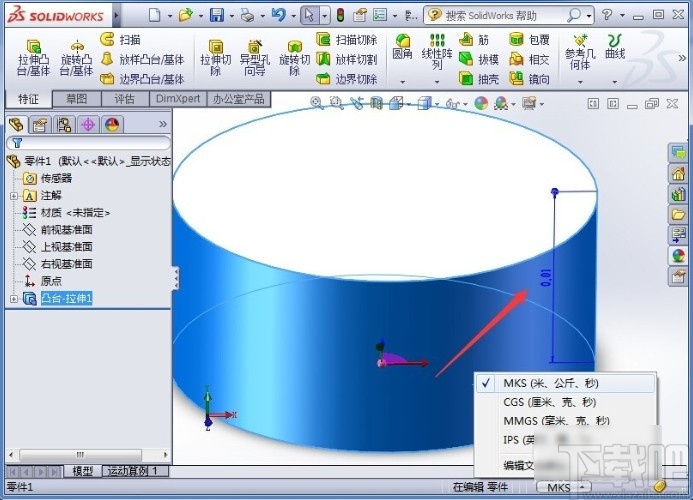Open the PropertyManager tab icon

pyautogui.click(x=40, y=125)
